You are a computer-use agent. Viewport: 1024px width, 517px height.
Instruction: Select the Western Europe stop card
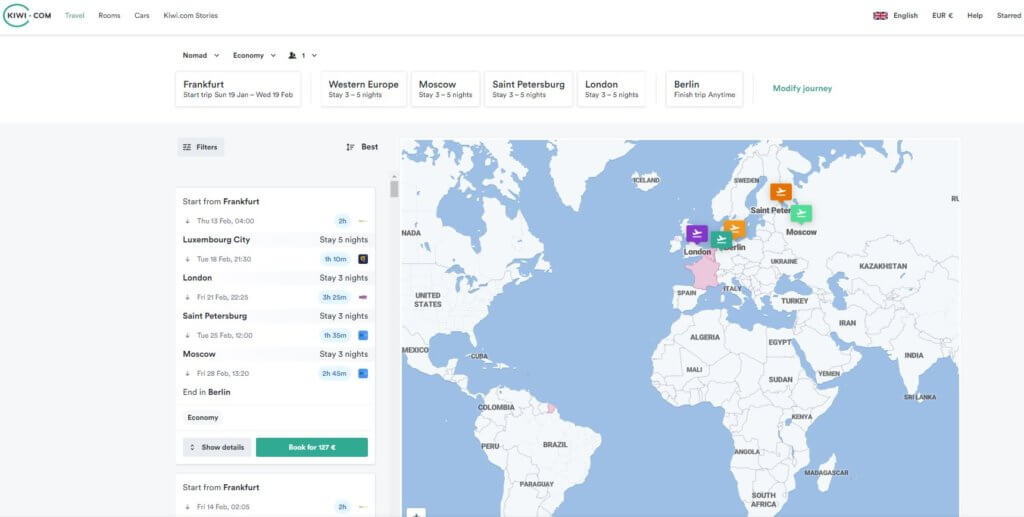[364, 89]
